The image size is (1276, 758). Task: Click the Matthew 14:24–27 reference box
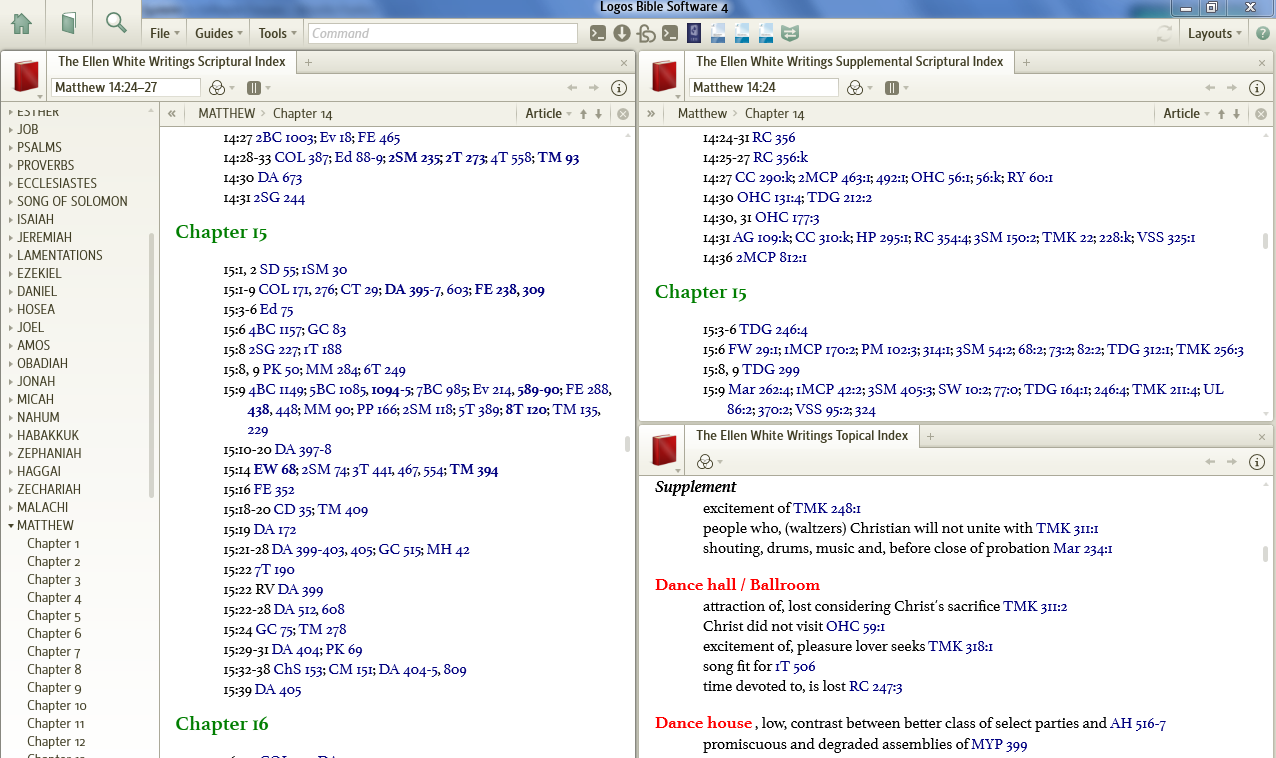pyautogui.click(x=126, y=88)
